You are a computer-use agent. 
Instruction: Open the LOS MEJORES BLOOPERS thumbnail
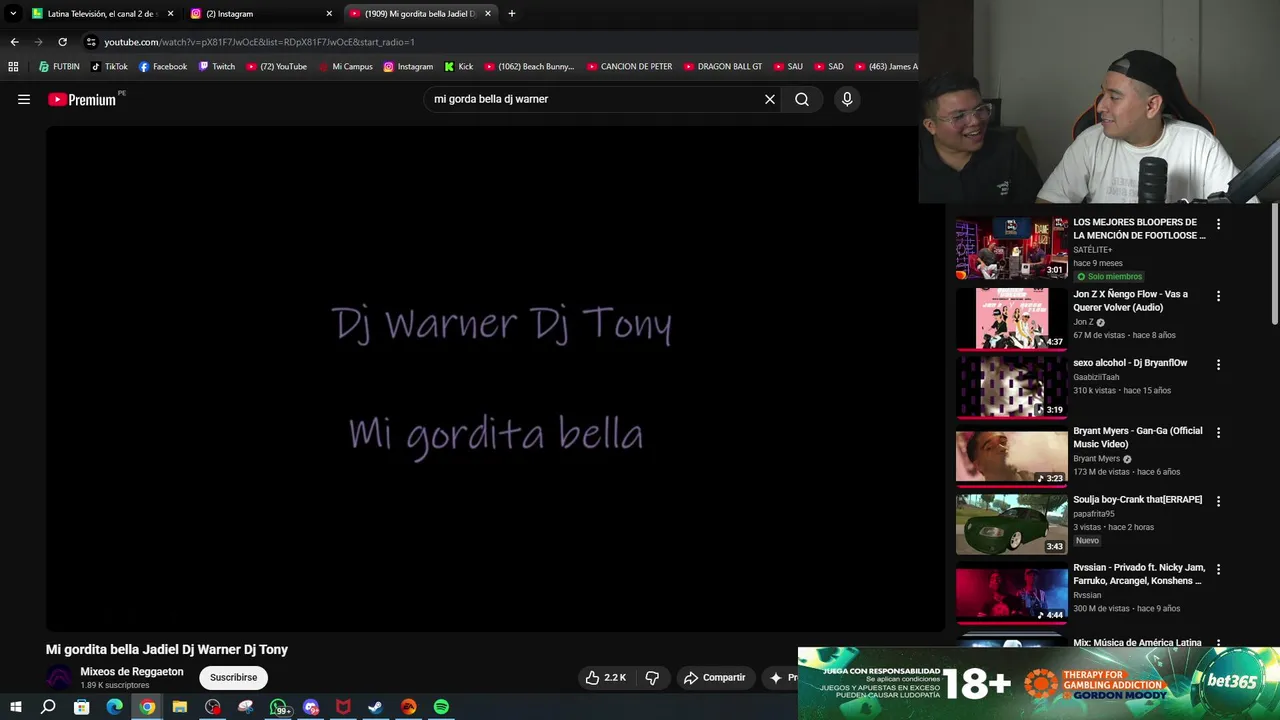(1011, 248)
